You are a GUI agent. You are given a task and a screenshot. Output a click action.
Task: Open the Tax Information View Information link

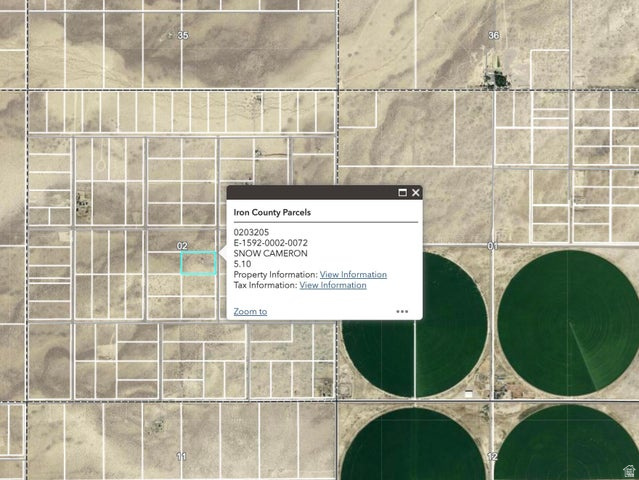pos(333,285)
